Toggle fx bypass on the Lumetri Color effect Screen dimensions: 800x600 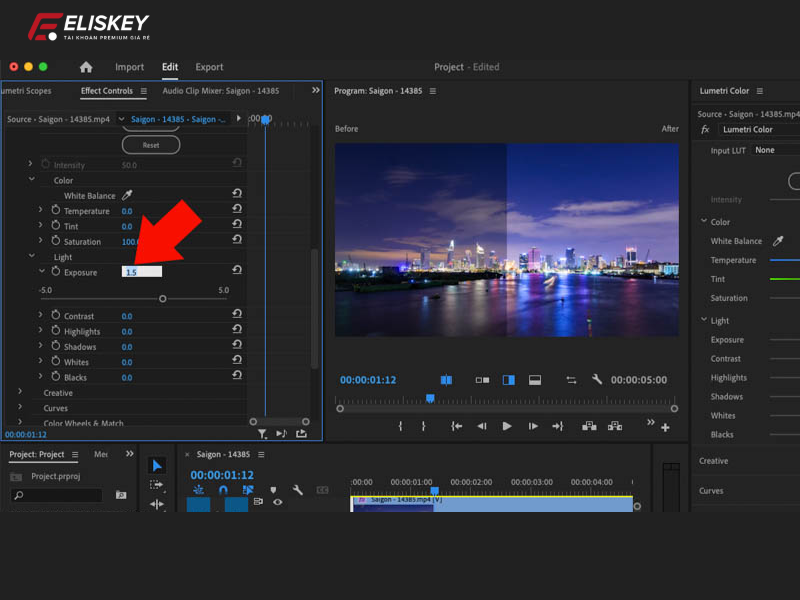pyautogui.click(x=704, y=129)
